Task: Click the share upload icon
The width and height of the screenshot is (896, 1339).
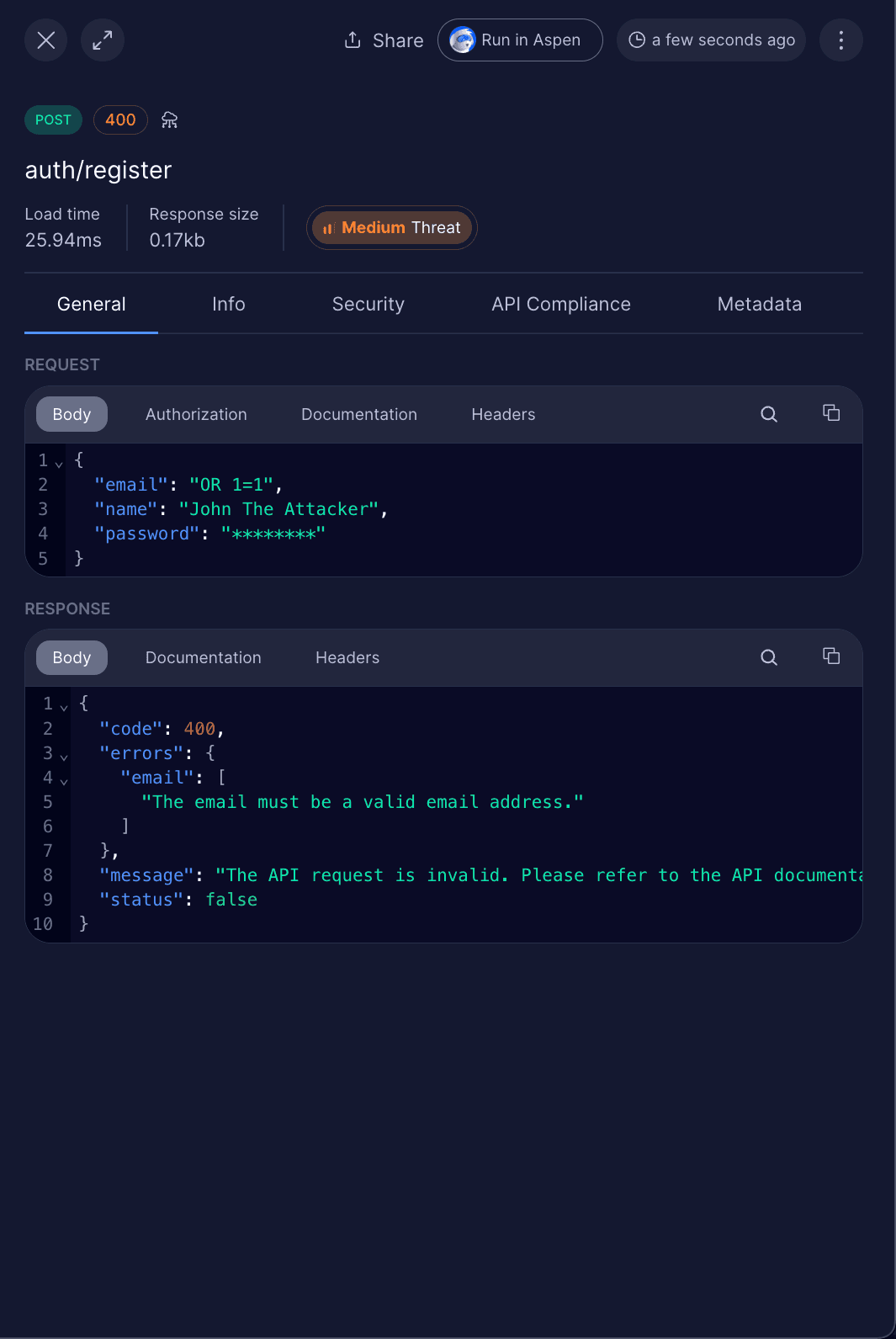Action: coord(353,40)
